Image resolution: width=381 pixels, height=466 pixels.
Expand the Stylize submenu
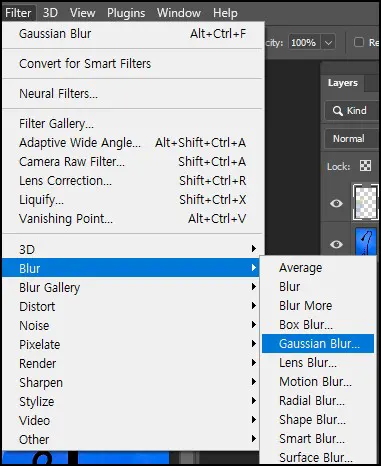point(131,401)
